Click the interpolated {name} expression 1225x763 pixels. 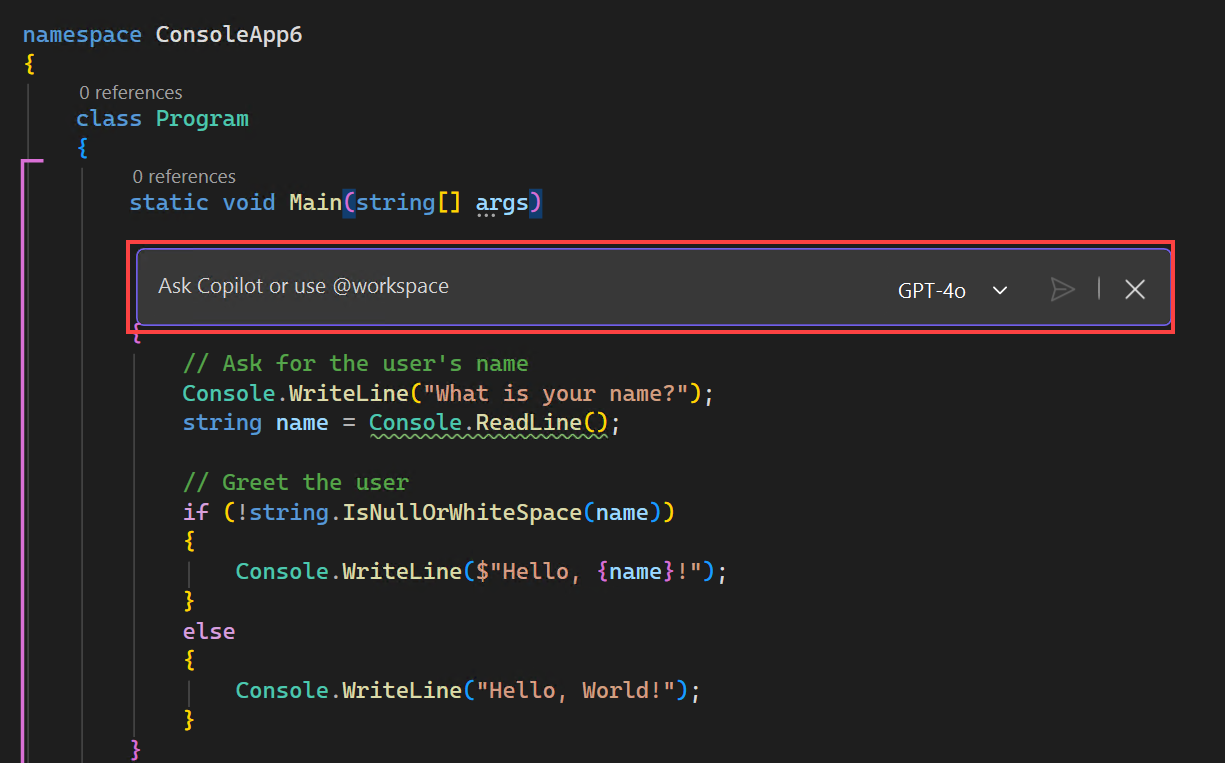pos(637,570)
